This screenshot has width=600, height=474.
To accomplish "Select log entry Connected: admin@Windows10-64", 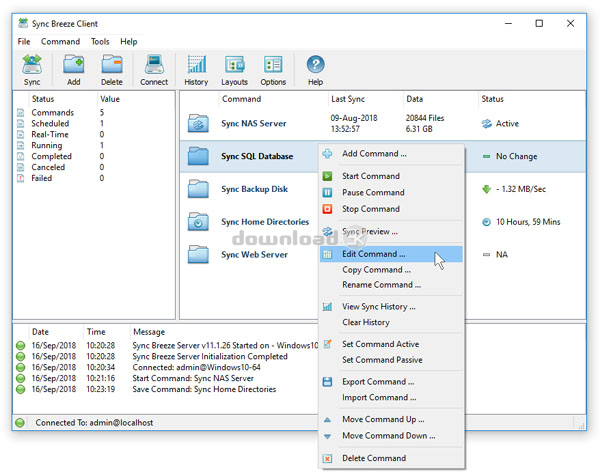I will point(196,367).
